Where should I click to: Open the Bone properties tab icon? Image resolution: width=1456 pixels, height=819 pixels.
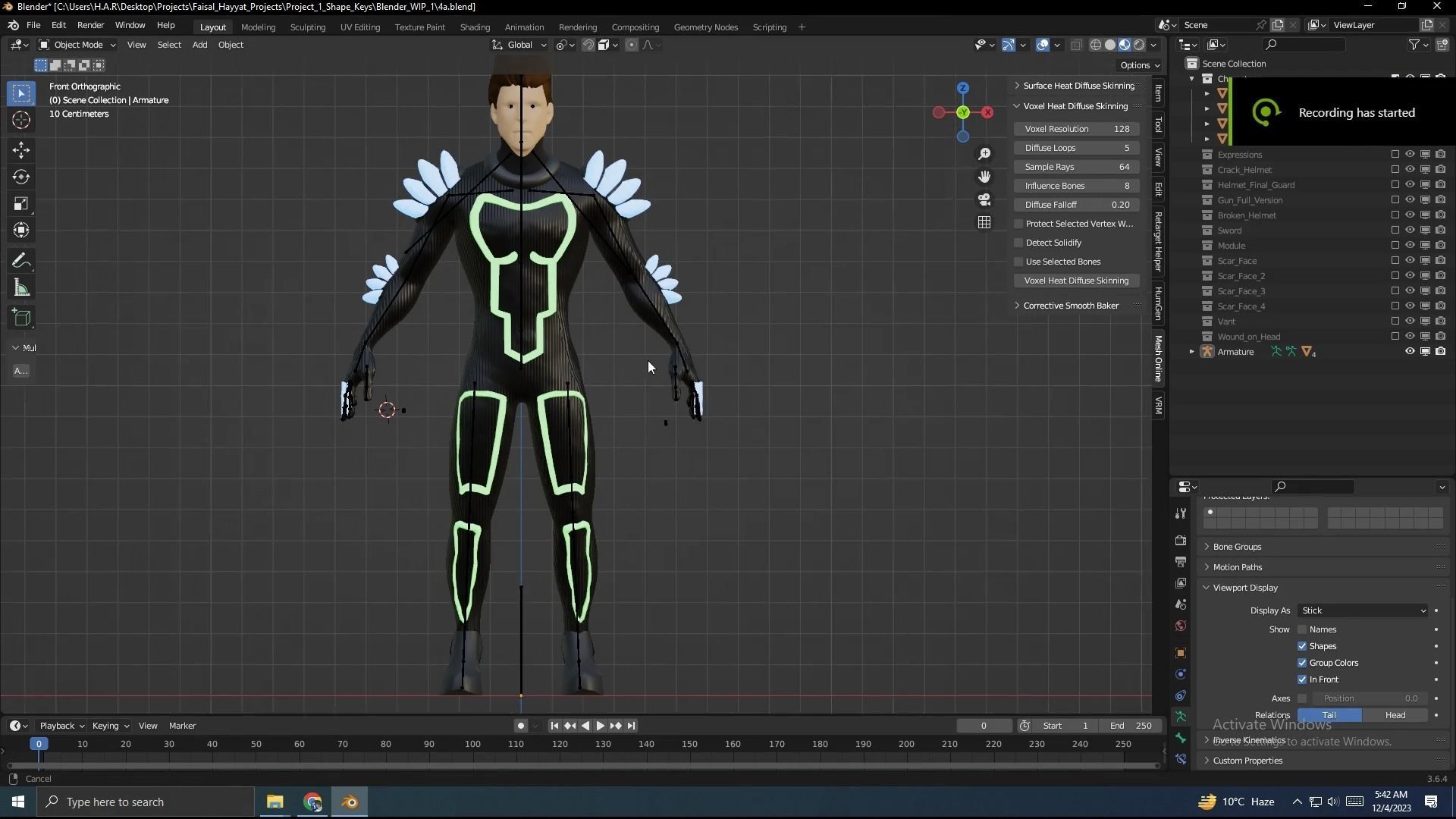pyautogui.click(x=1181, y=738)
